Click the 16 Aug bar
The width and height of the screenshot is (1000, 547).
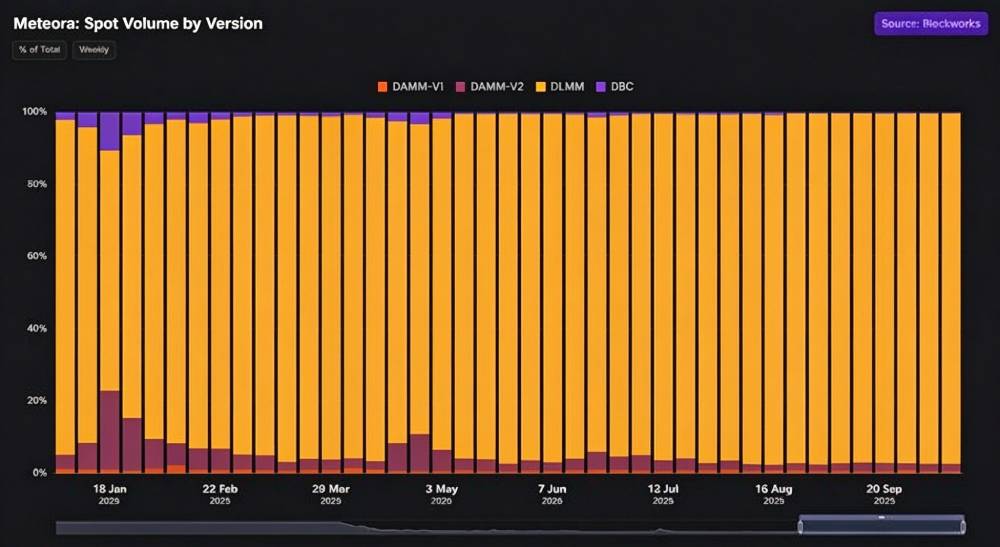774,293
